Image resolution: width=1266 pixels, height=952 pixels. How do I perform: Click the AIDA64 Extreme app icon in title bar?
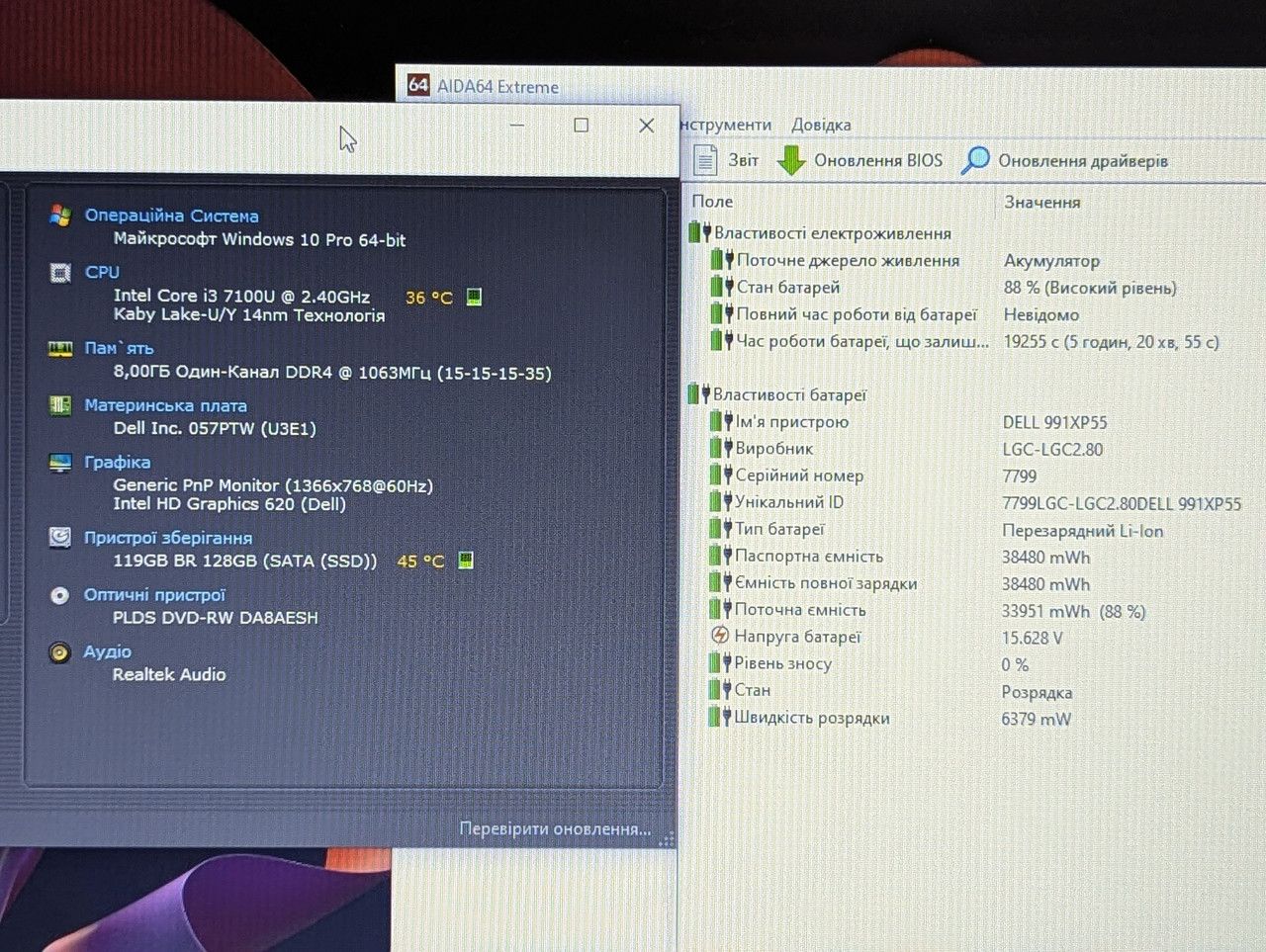click(418, 85)
